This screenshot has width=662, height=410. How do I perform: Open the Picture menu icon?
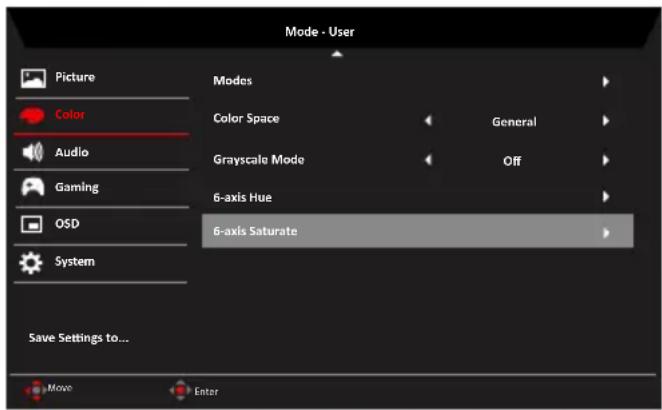33,79
